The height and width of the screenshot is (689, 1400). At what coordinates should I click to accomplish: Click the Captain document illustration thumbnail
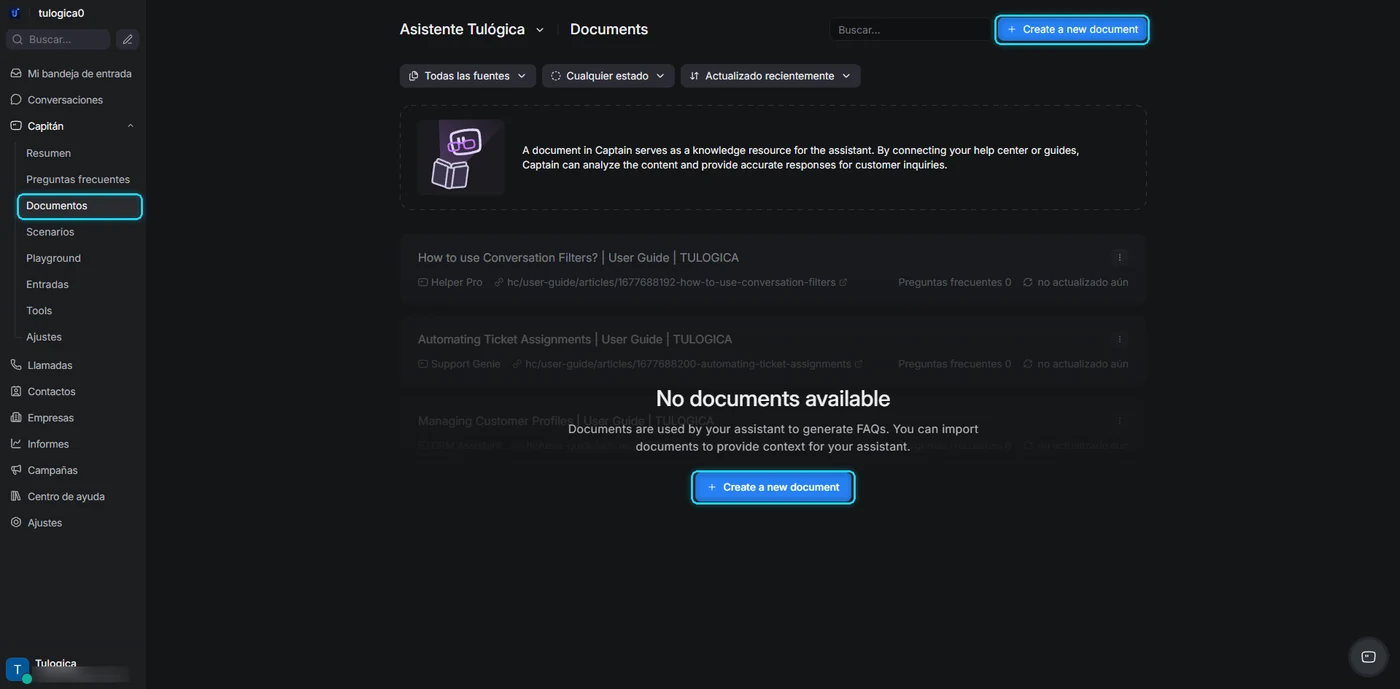[461, 157]
